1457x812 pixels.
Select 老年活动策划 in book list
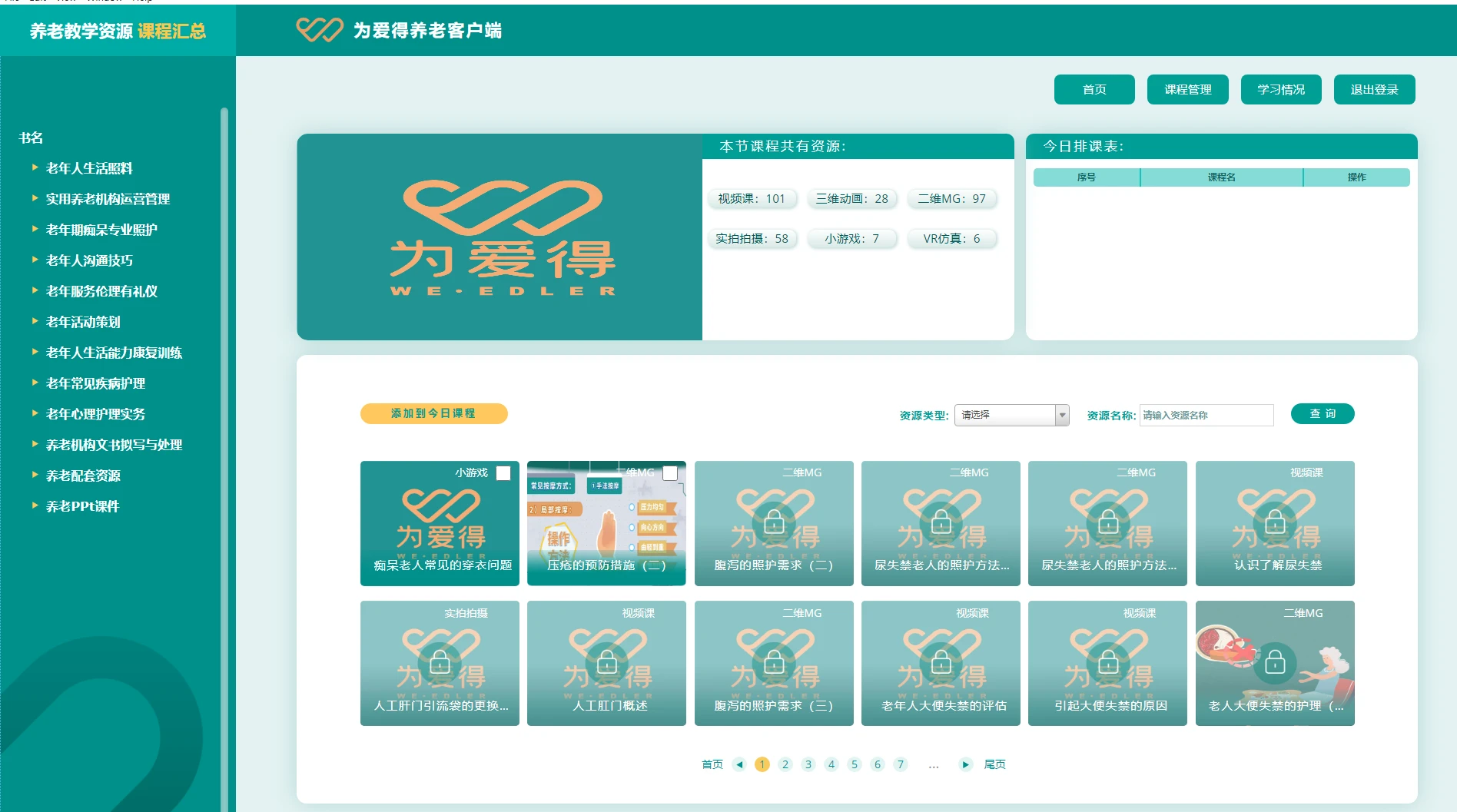coord(83,322)
